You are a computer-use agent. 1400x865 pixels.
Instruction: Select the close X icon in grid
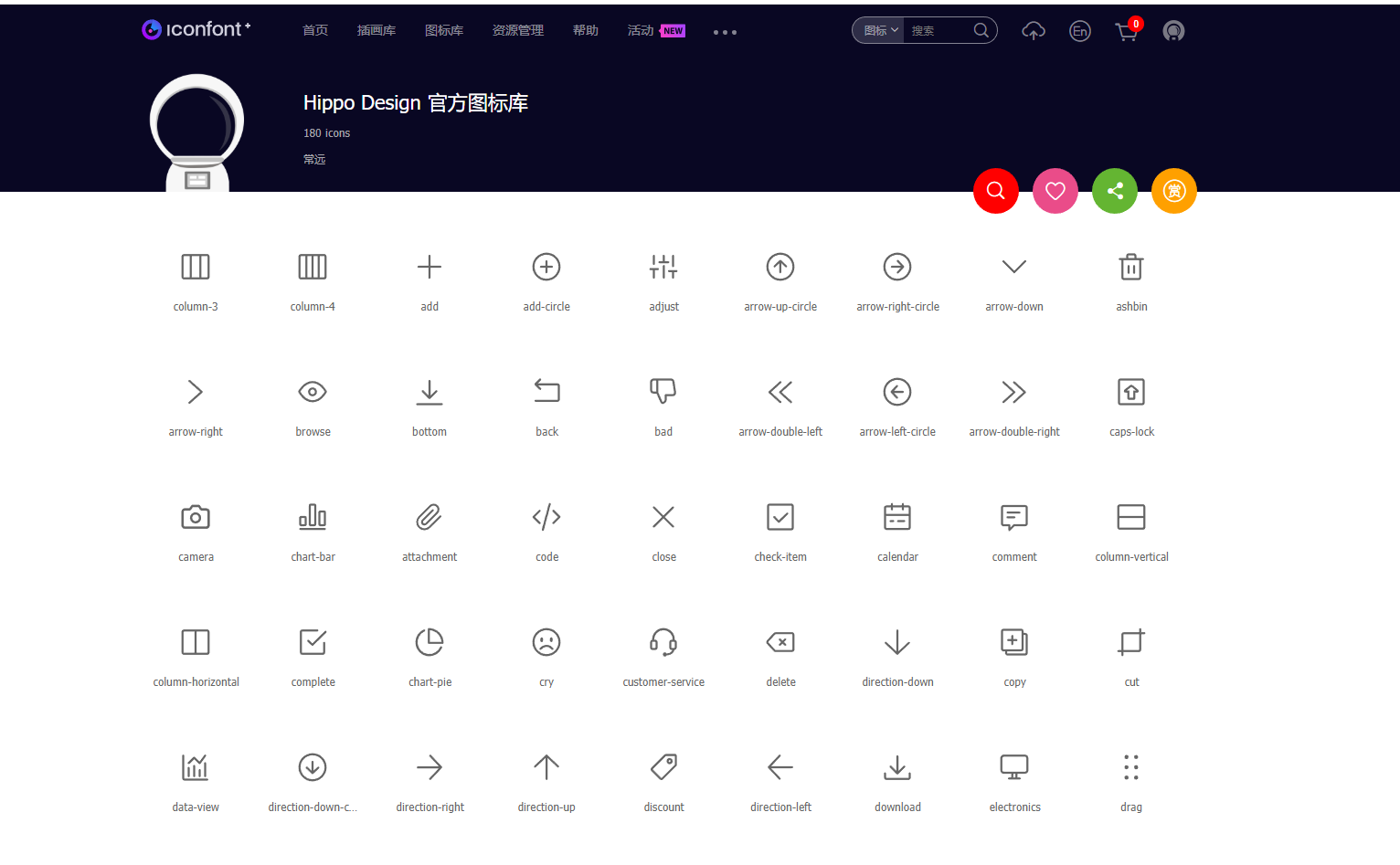coord(663,517)
